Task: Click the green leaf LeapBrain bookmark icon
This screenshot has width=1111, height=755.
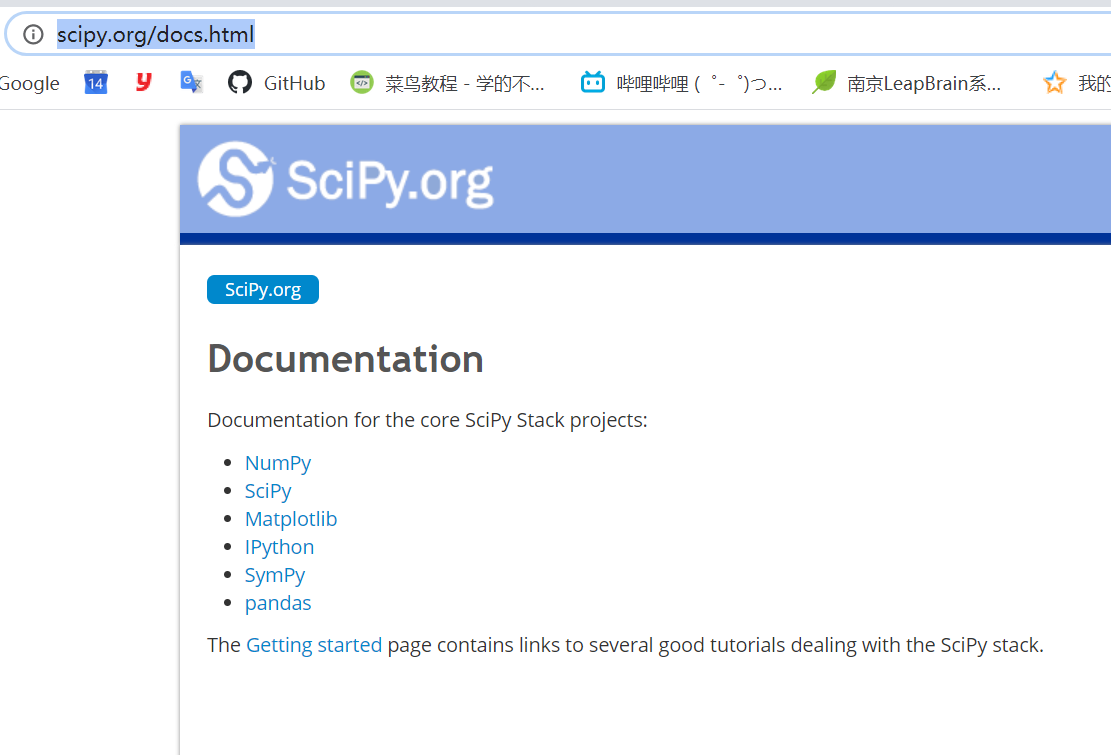Action: click(x=824, y=82)
